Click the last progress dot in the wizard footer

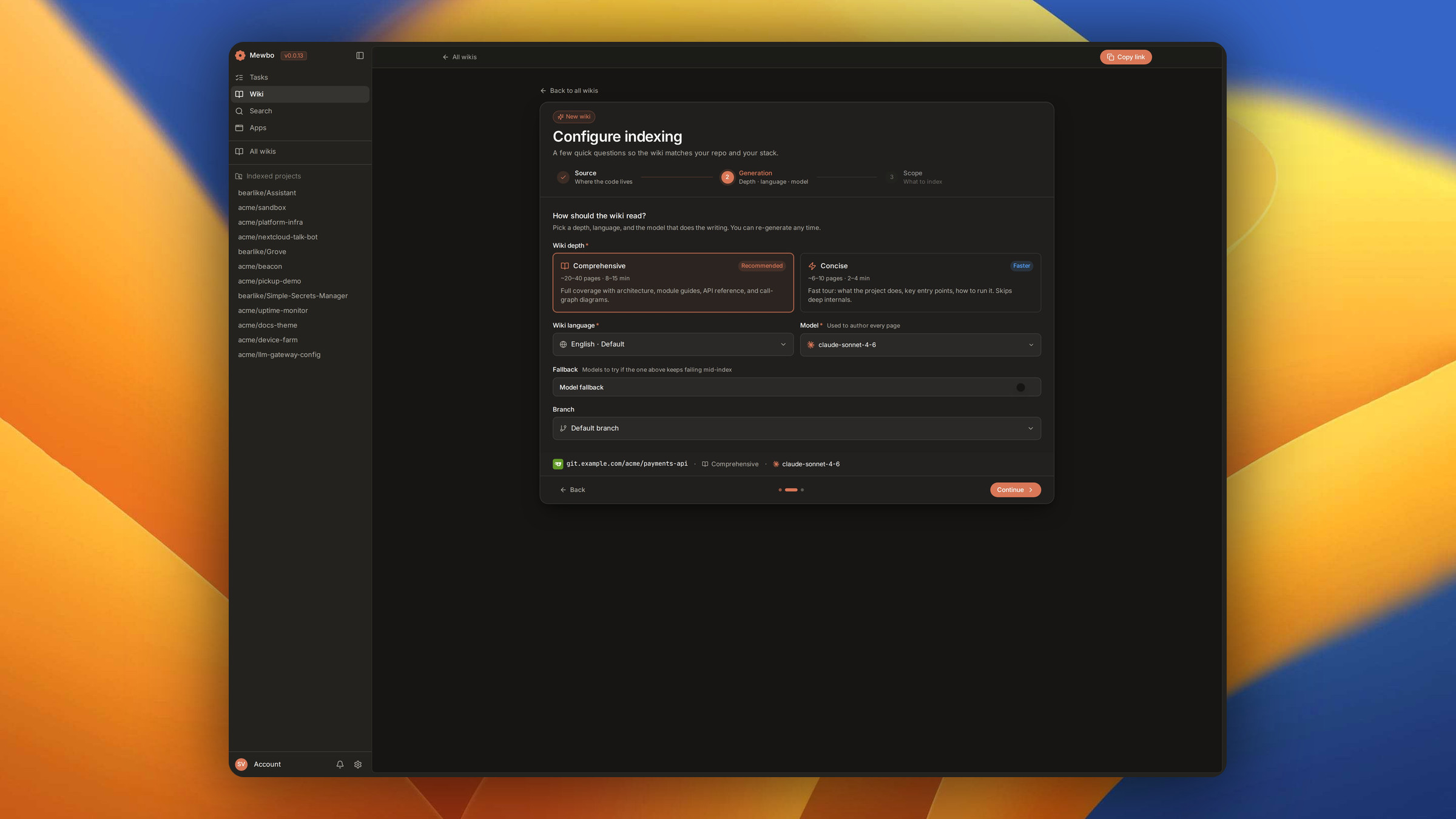pyautogui.click(x=802, y=490)
